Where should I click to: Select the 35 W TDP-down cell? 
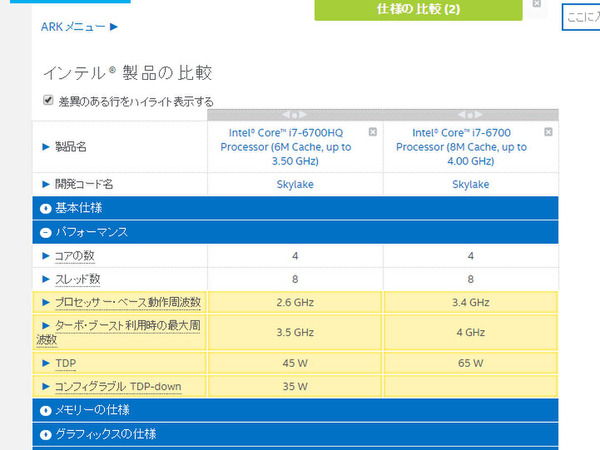[295, 386]
